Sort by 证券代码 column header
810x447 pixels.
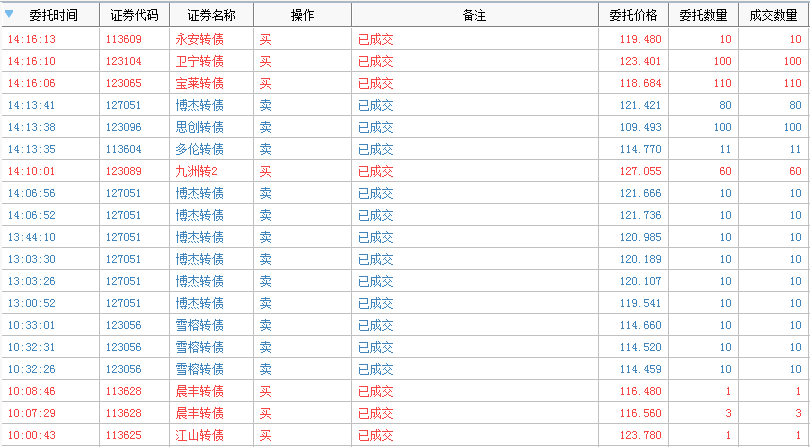tap(134, 15)
